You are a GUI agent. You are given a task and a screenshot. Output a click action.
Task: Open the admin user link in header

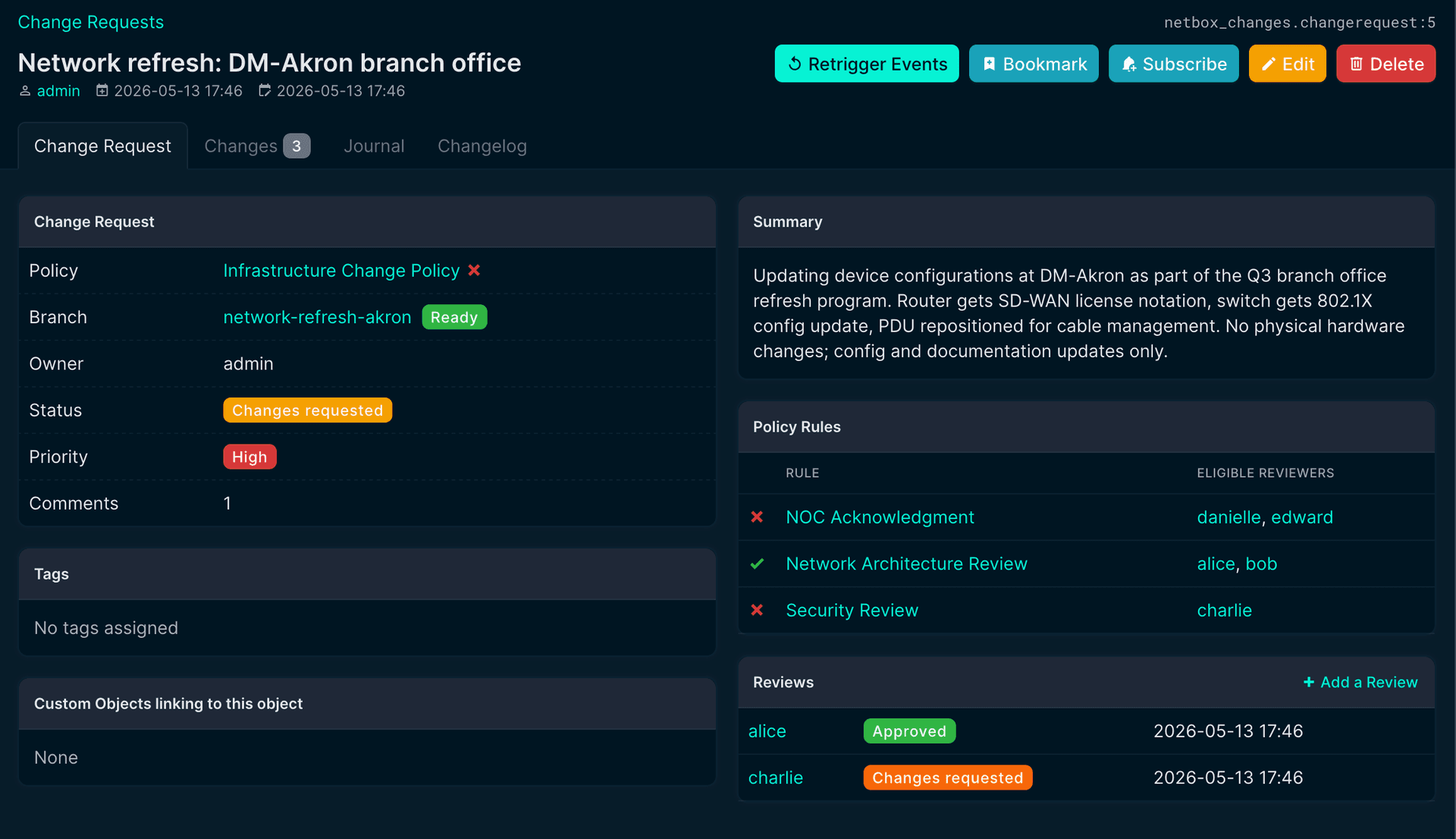pyautogui.click(x=58, y=91)
